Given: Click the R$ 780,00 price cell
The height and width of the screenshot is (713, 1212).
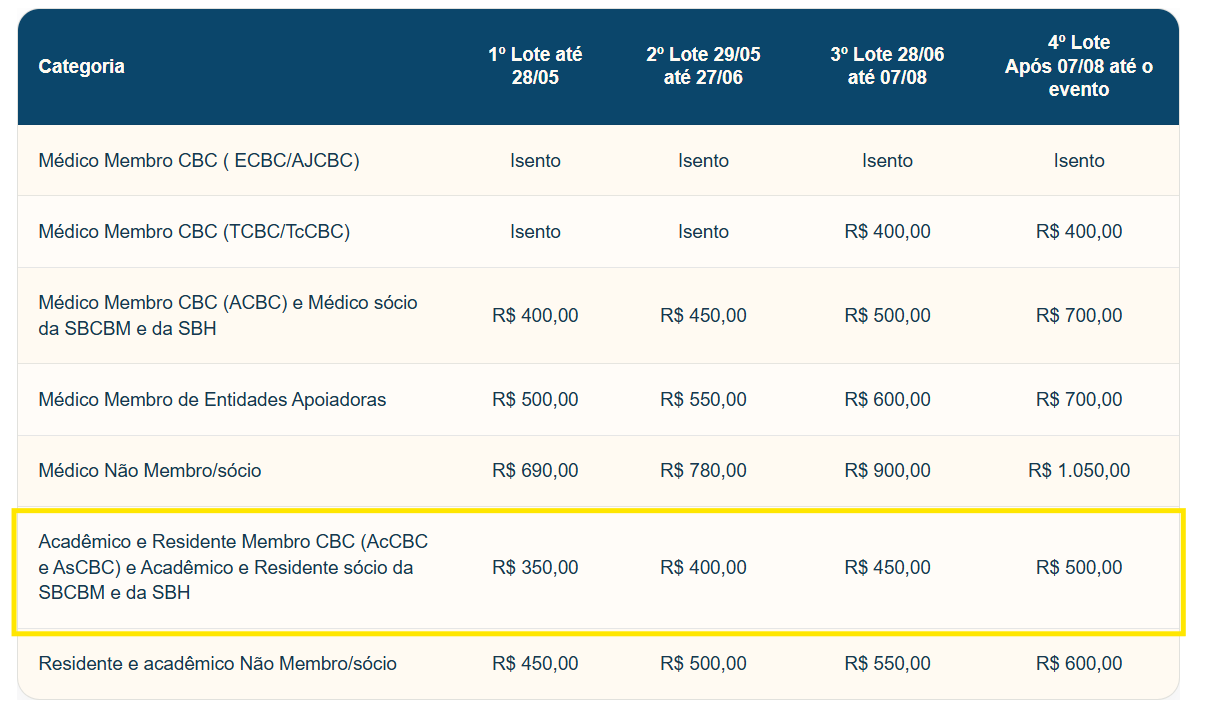Looking at the screenshot, I should tap(703, 470).
